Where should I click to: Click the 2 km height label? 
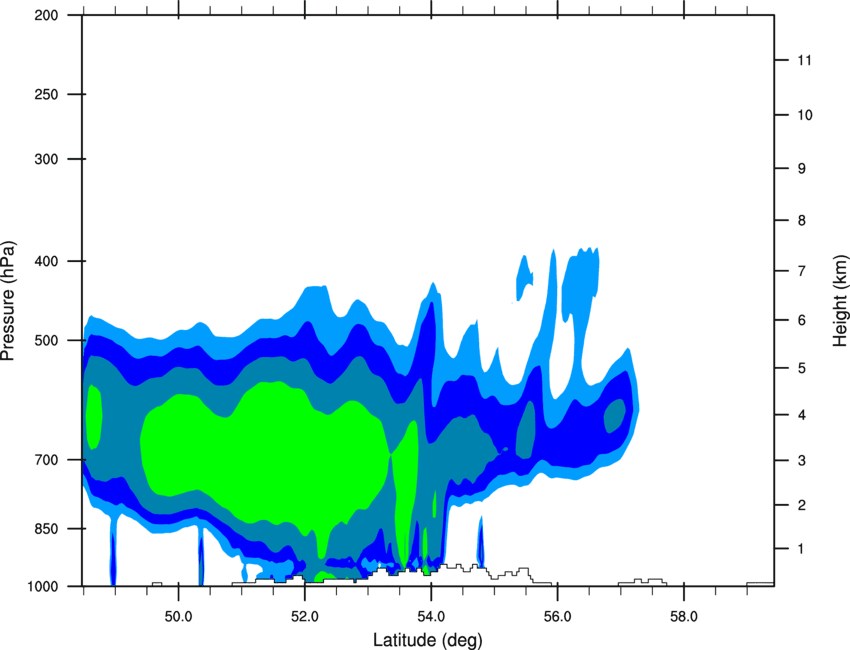tap(802, 505)
